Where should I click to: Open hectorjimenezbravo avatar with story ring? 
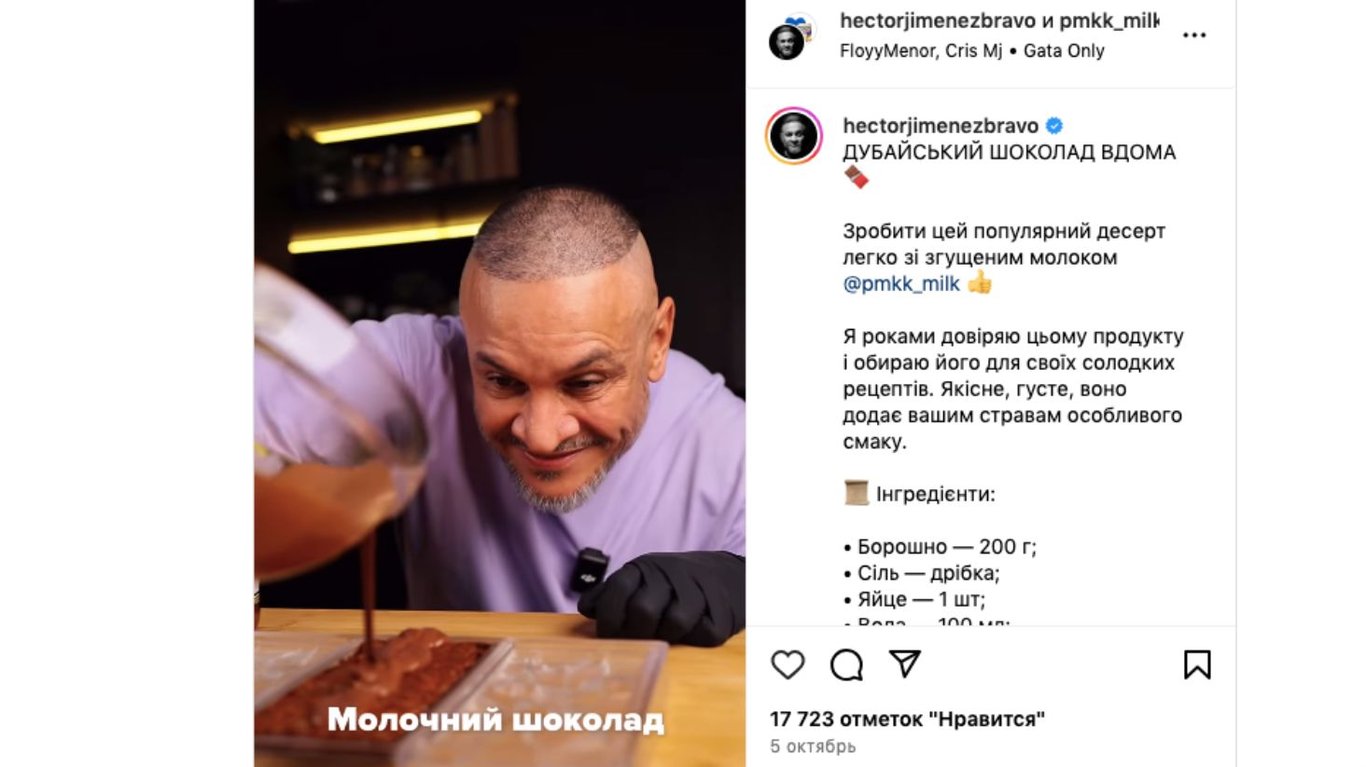click(x=794, y=136)
